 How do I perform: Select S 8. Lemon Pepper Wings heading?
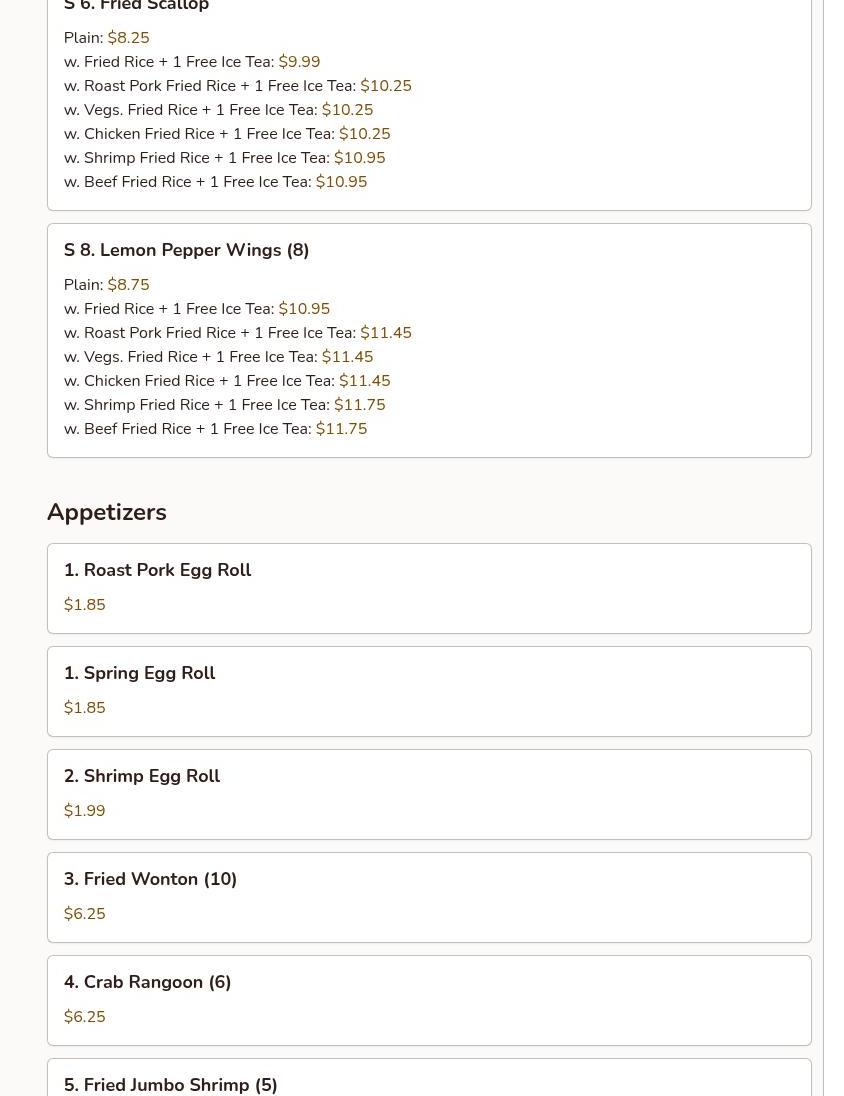[187, 250]
